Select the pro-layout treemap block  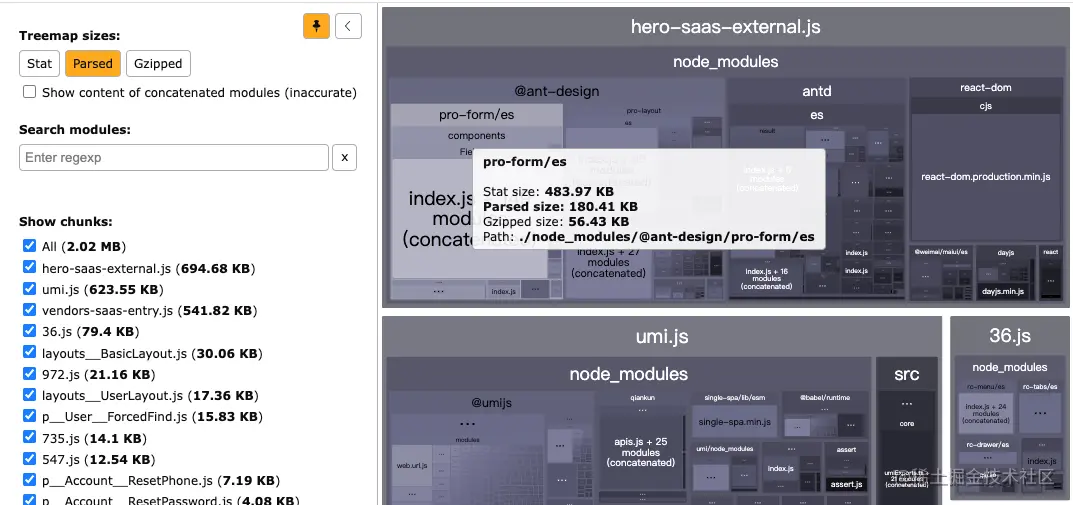click(643, 110)
